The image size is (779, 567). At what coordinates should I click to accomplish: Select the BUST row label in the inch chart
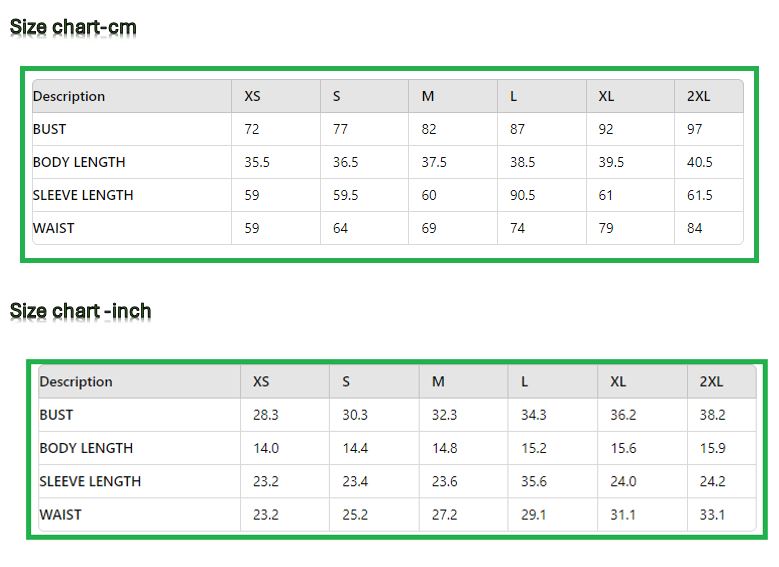[56, 414]
